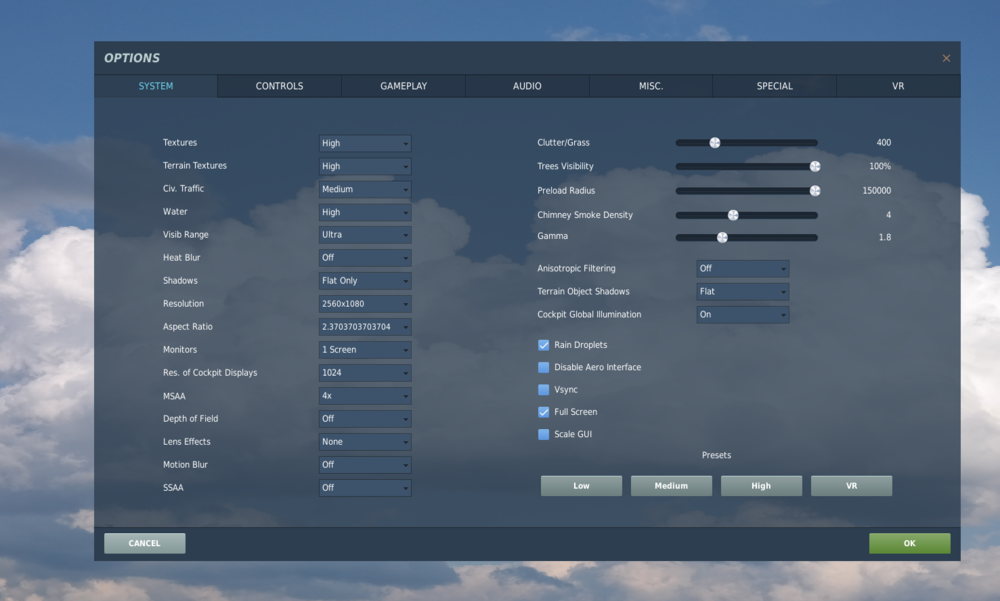Click the Clutter/Grass value 400
This screenshot has height=601, width=1000.
point(883,143)
